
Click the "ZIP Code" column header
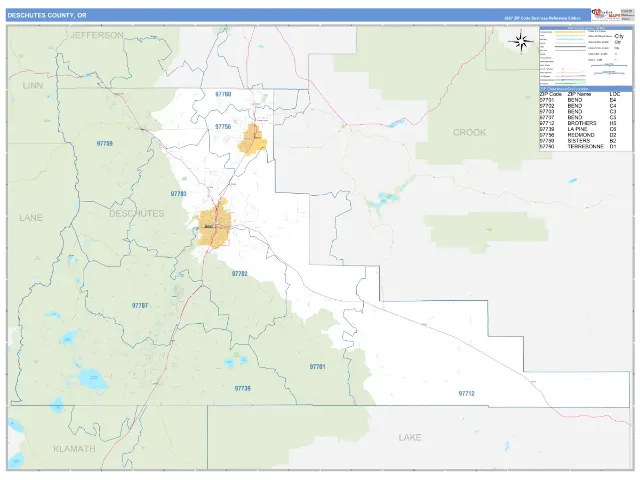551,94
